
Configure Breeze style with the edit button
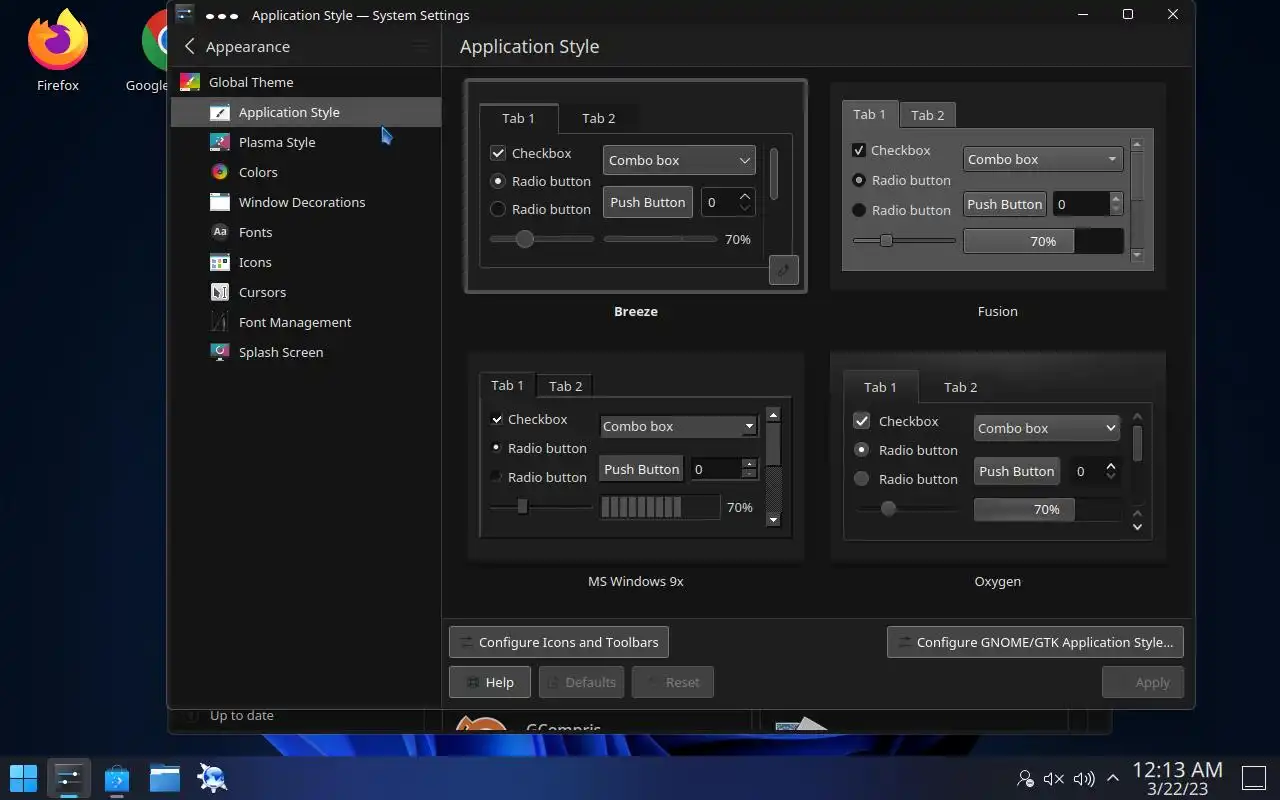click(784, 269)
